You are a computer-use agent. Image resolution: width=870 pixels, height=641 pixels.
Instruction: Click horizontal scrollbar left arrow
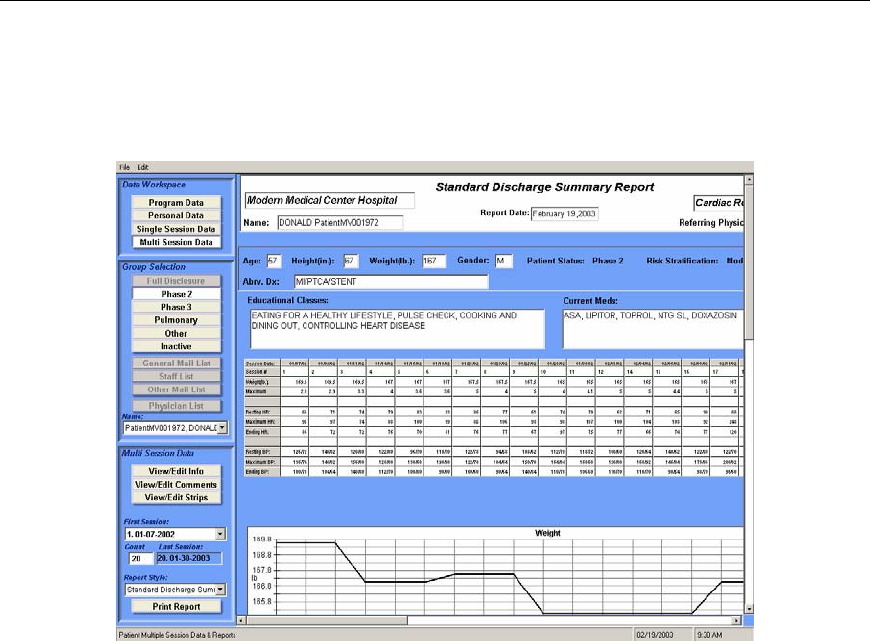(241, 620)
